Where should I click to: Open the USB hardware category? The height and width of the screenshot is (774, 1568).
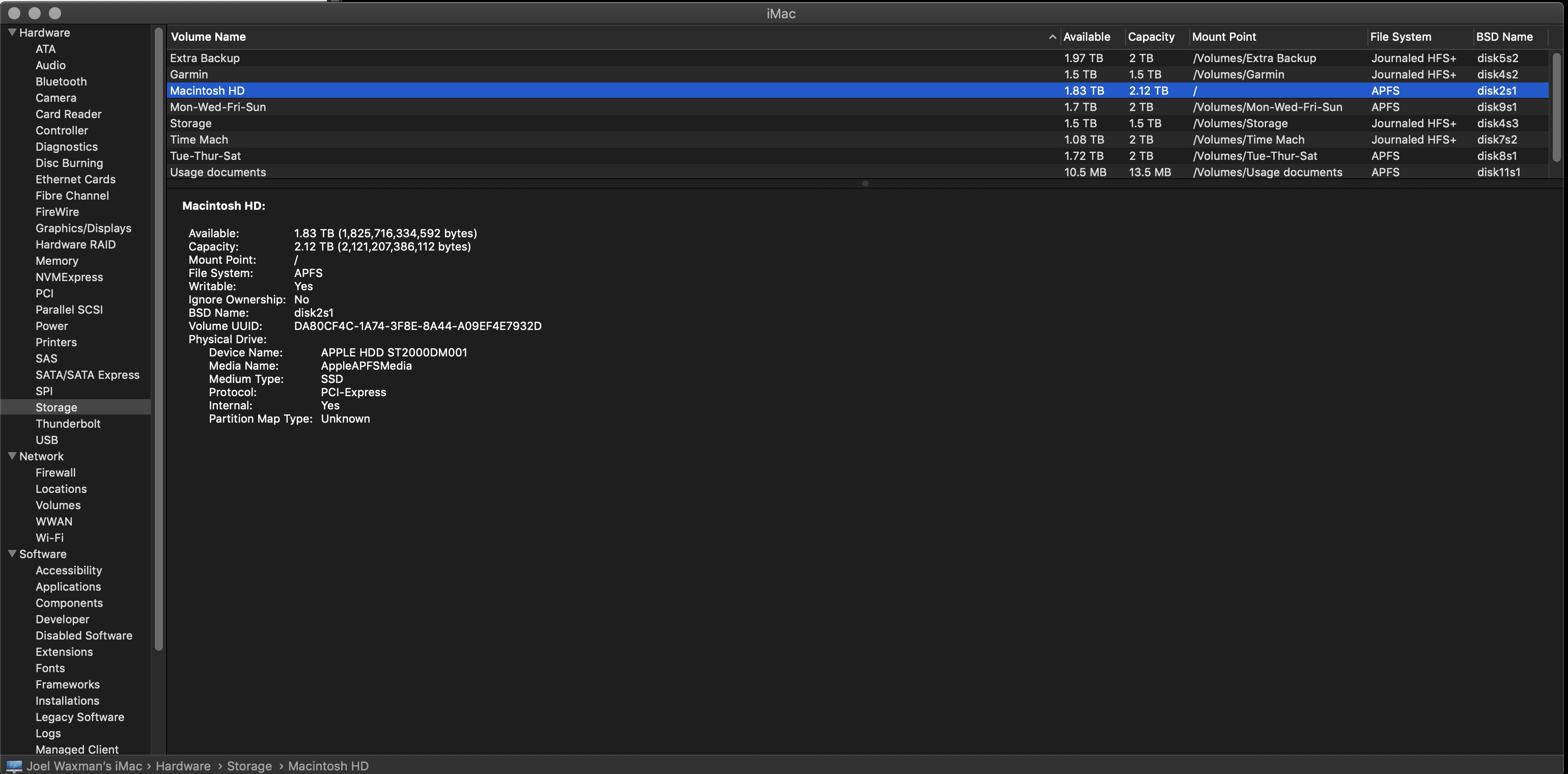click(x=46, y=439)
